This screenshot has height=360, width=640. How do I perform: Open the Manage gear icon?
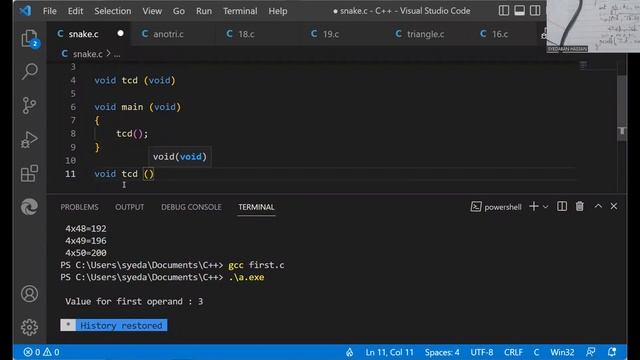pyautogui.click(x=29, y=327)
